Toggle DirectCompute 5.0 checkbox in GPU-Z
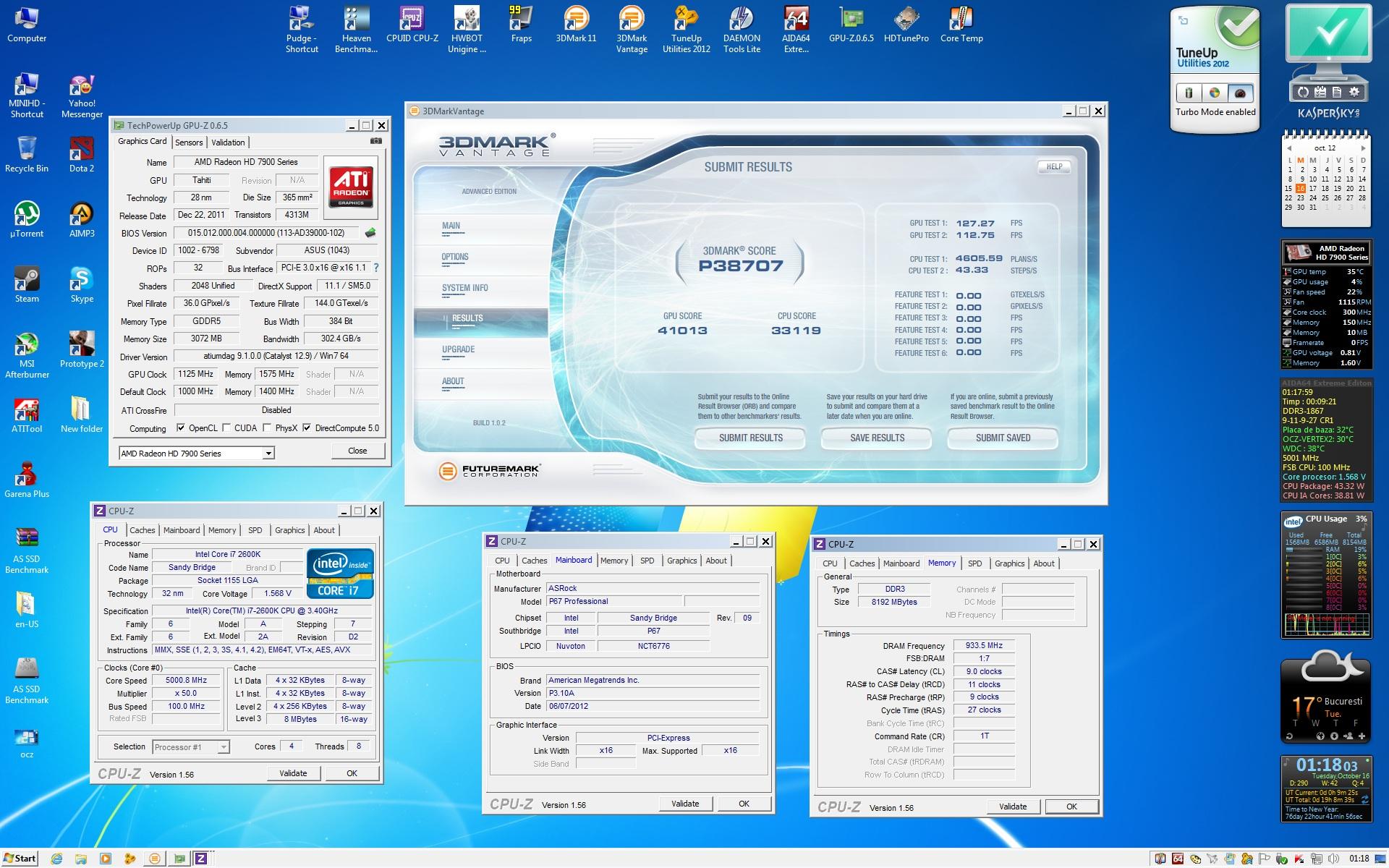The image size is (1389, 868). [307, 428]
